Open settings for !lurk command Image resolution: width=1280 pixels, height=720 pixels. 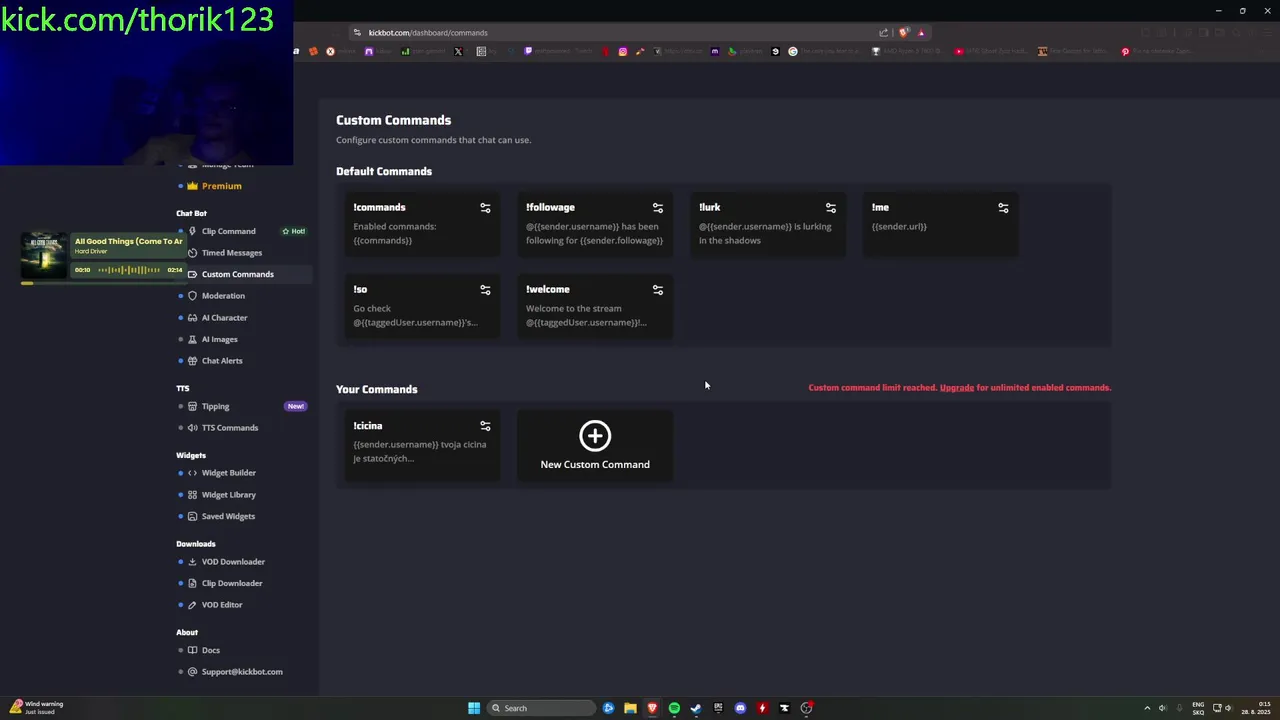[831, 208]
